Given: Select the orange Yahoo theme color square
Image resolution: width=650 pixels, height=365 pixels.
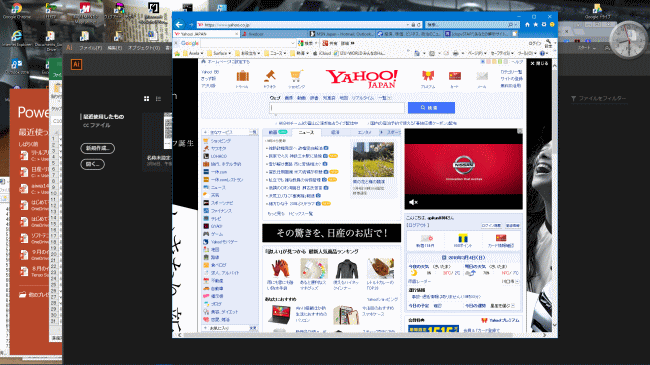Looking at the screenshot, I should coord(494,62).
